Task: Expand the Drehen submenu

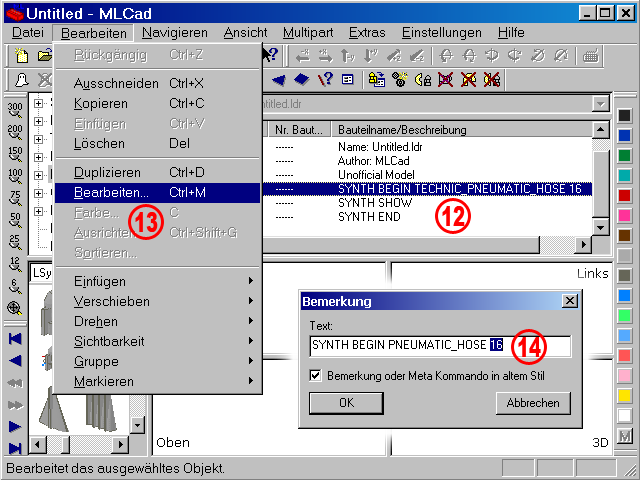Action: click(x=157, y=321)
